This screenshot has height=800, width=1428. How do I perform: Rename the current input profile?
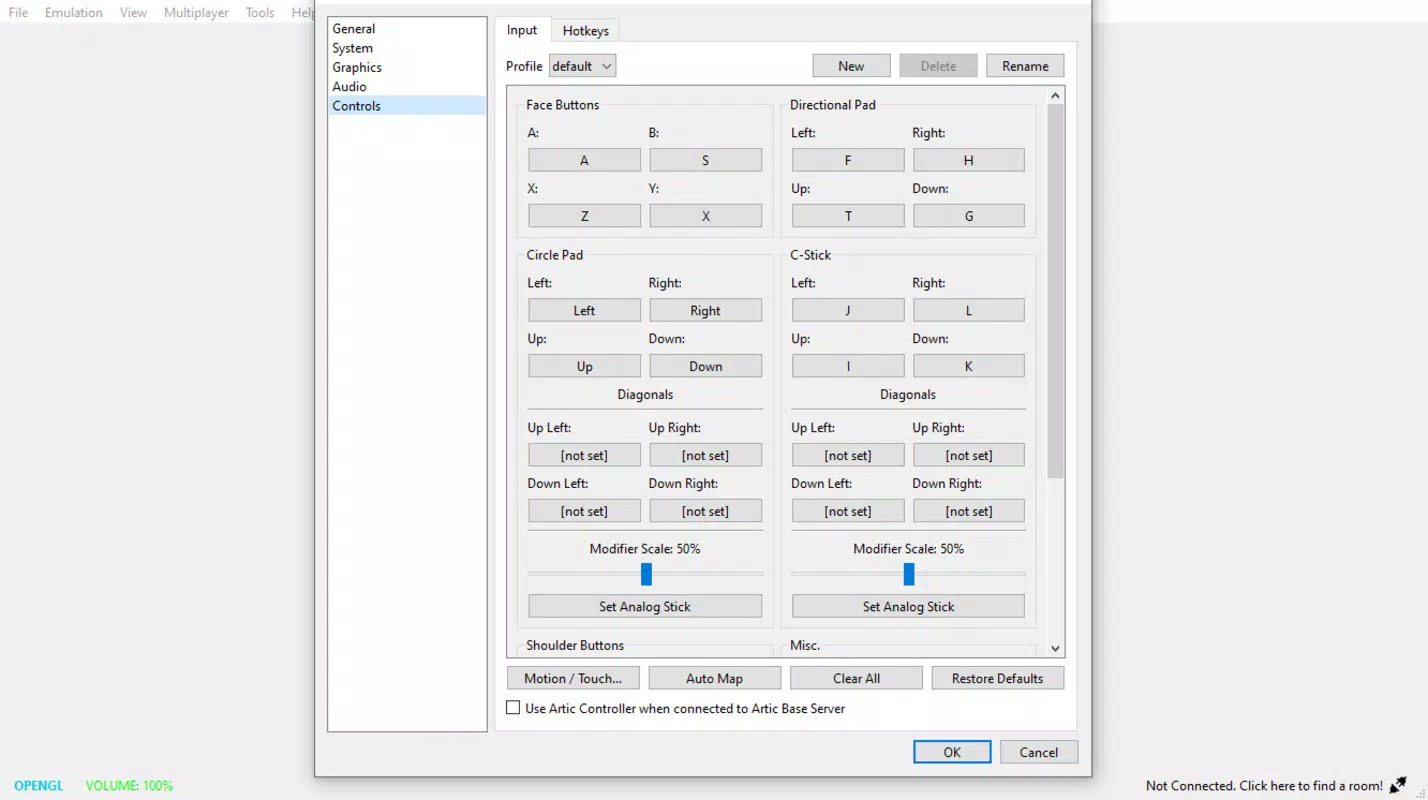click(1025, 66)
